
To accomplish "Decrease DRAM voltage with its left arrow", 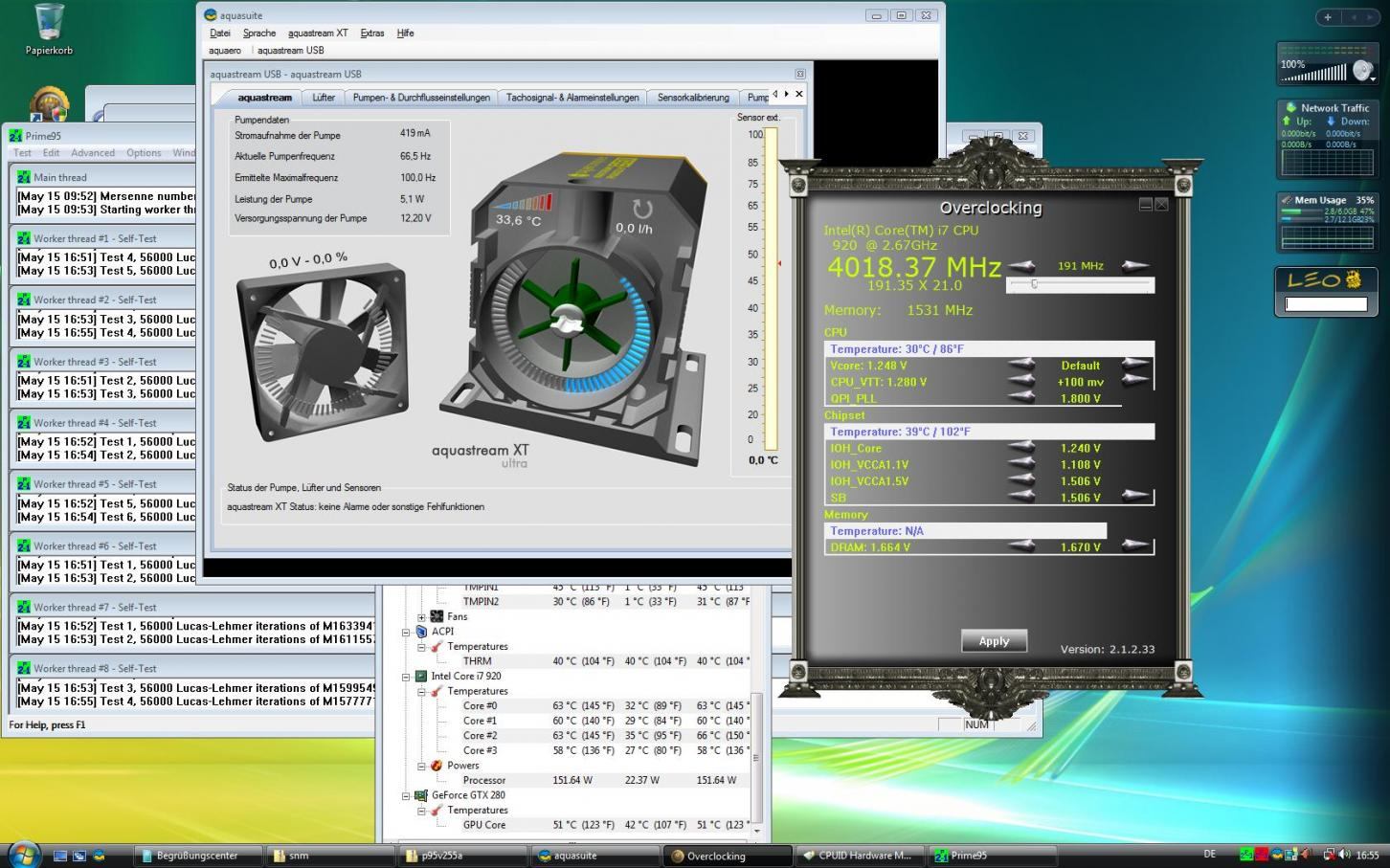I will pyautogui.click(x=1021, y=546).
